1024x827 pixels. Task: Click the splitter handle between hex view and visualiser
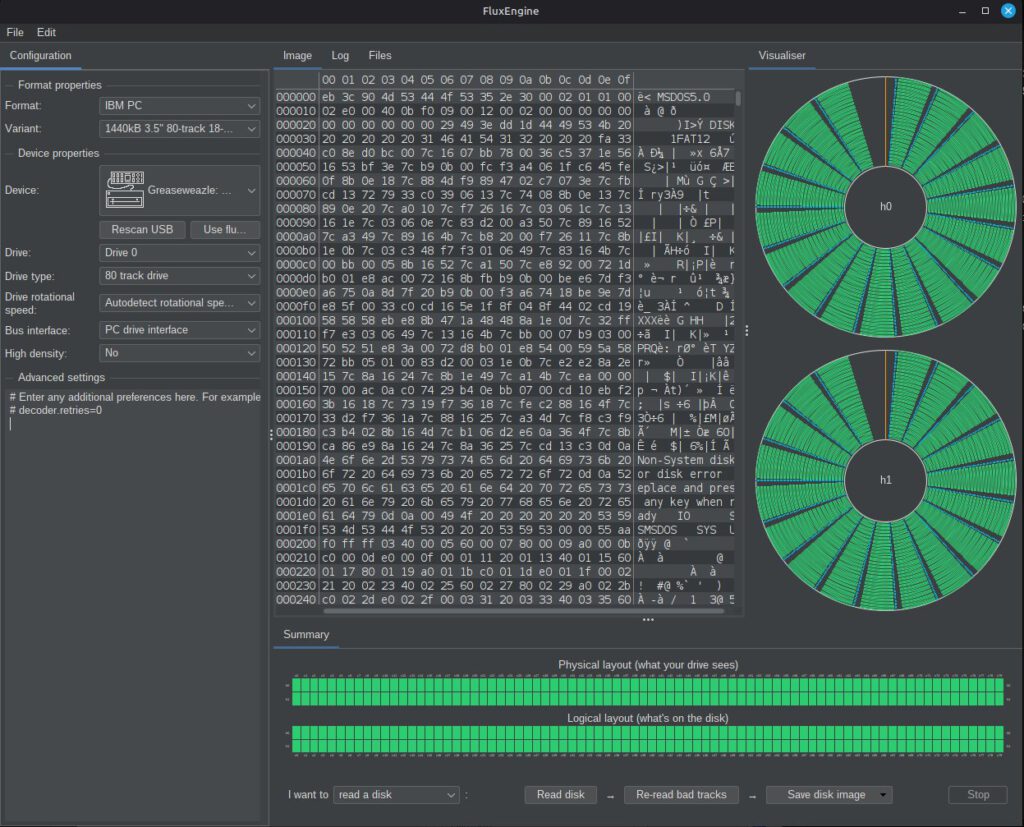[746, 331]
